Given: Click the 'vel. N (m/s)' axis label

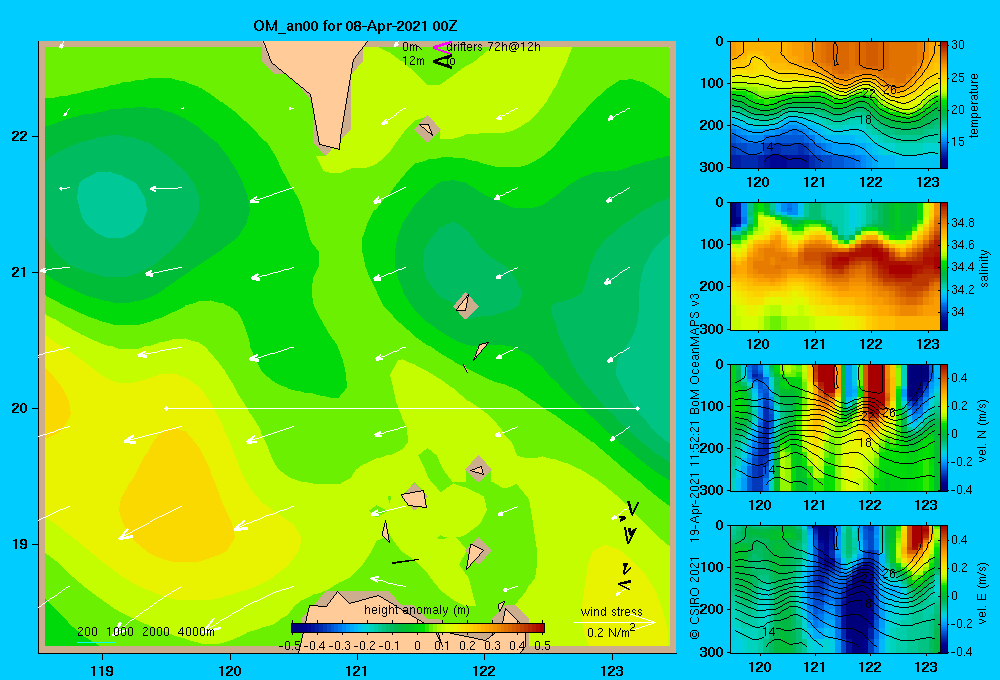Looking at the screenshot, I should [x=983, y=431].
